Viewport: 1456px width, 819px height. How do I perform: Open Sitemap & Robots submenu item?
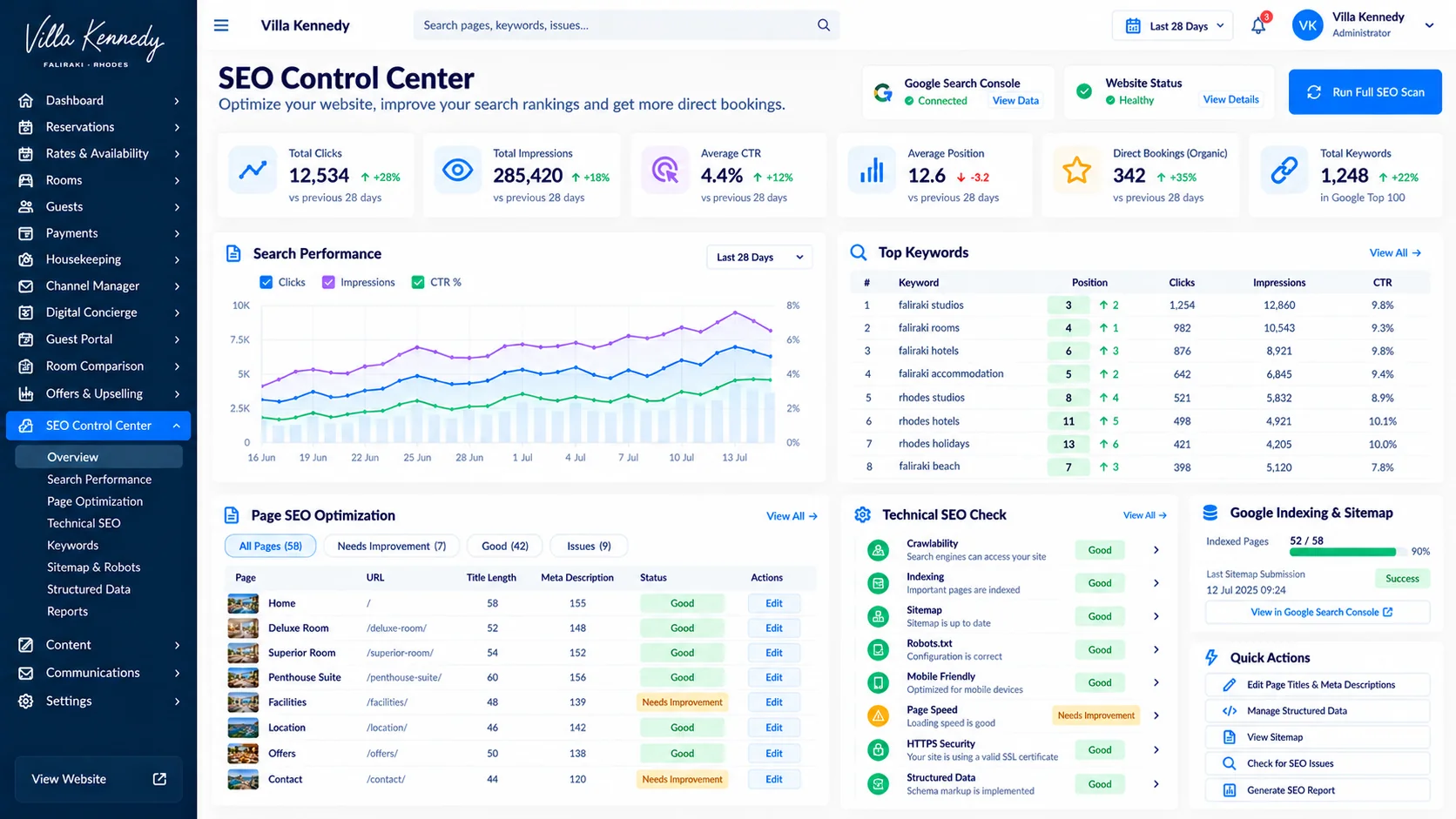click(x=94, y=567)
